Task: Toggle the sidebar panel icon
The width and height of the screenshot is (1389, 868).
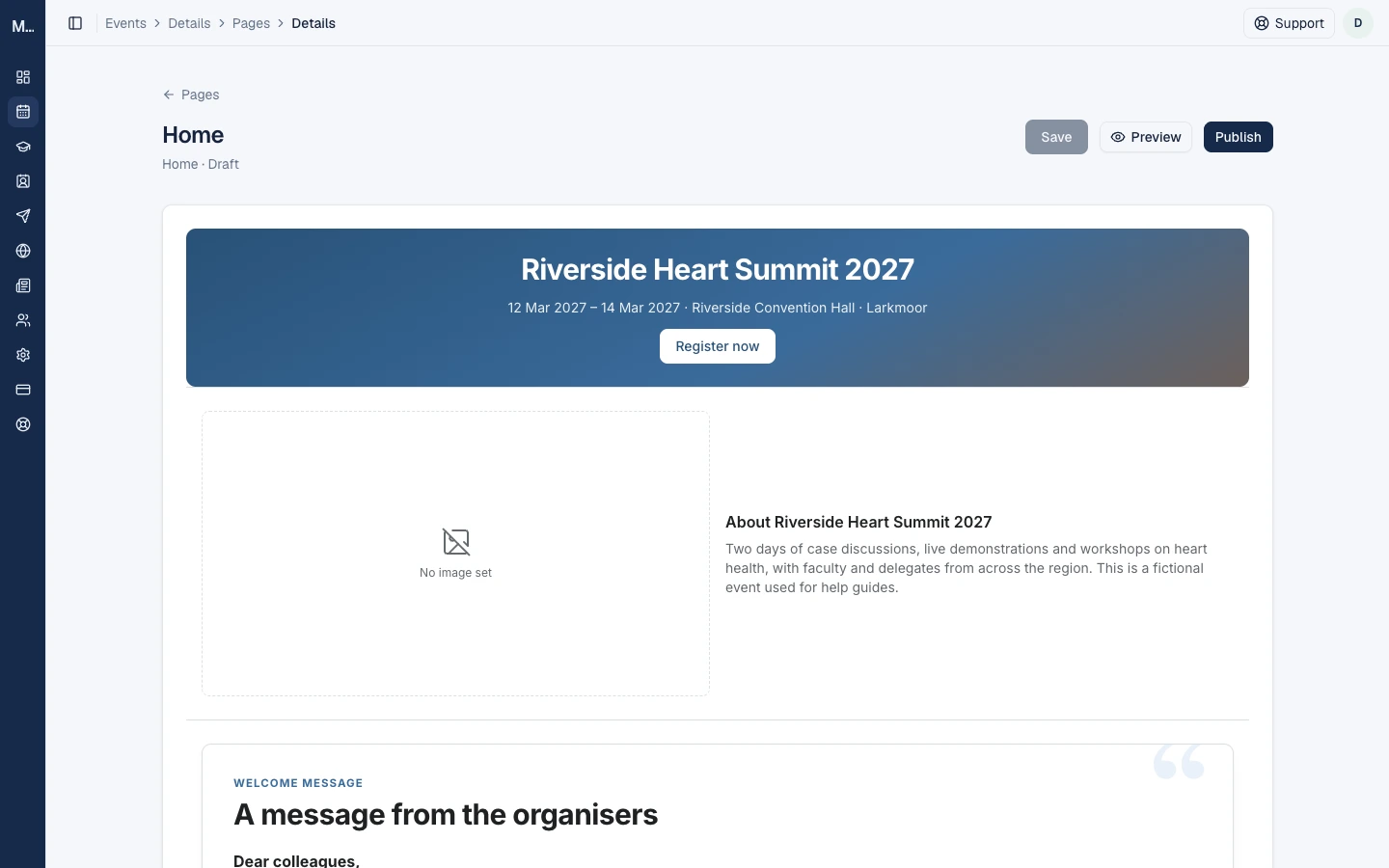Action: (x=75, y=23)
